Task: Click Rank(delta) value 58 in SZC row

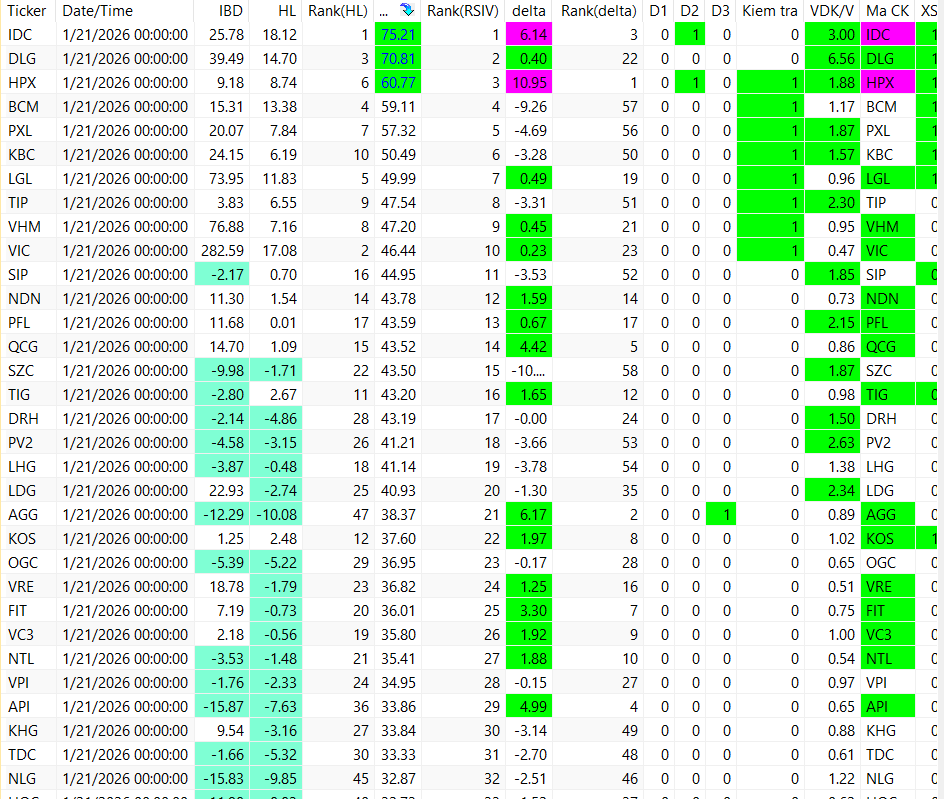Action: tap(630, 371)
